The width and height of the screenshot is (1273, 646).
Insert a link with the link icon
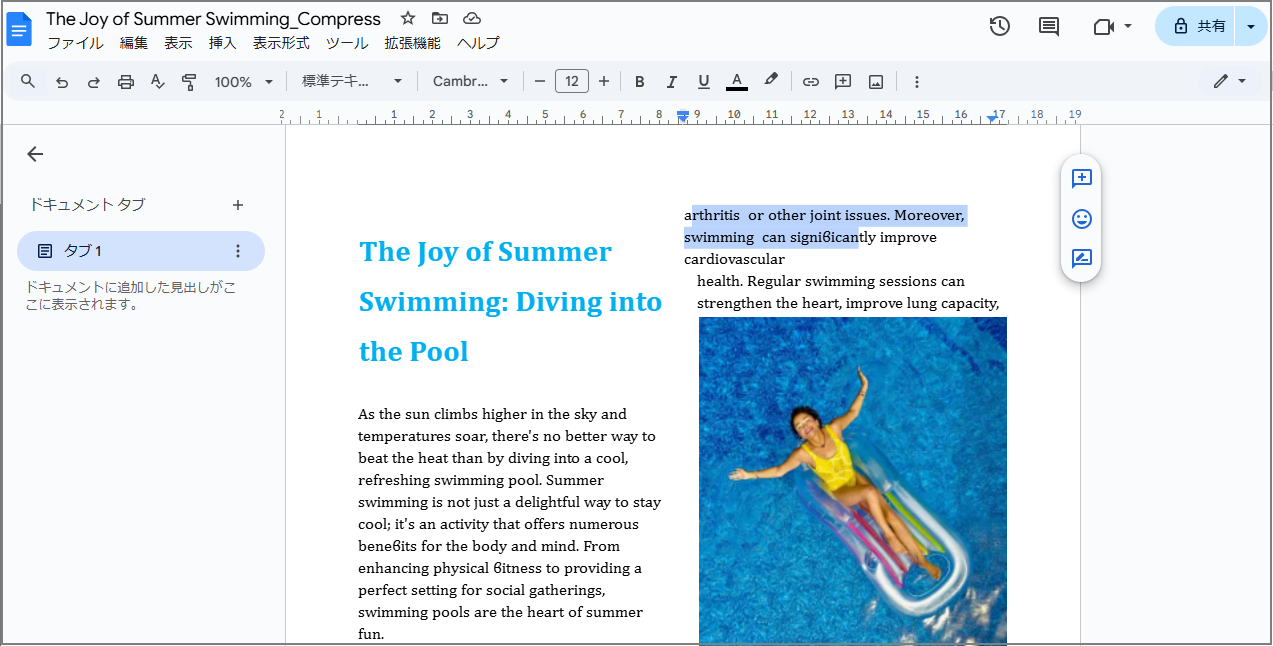(811, 82)
